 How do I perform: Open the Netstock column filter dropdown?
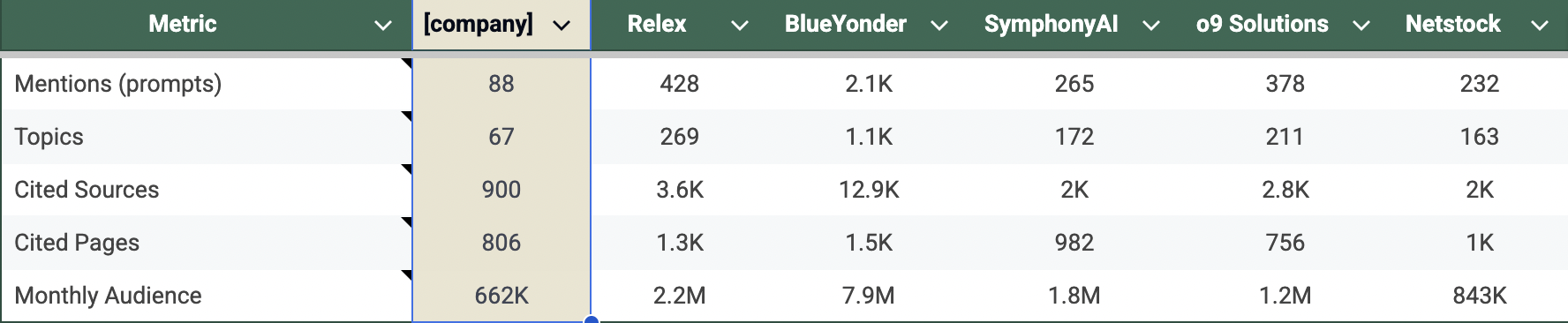point(1540,26)
